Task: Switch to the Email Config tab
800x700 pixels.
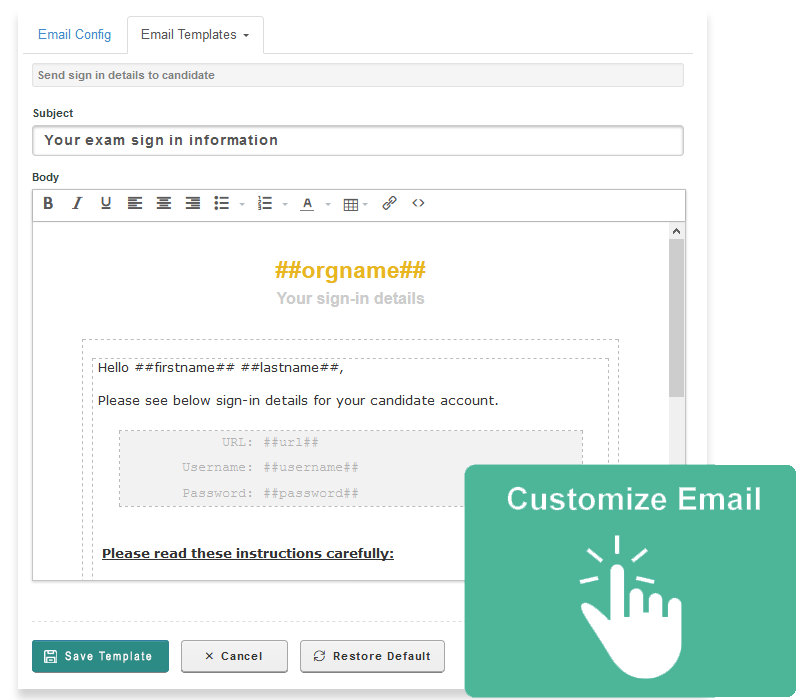Action: click(x=74, y=35)
